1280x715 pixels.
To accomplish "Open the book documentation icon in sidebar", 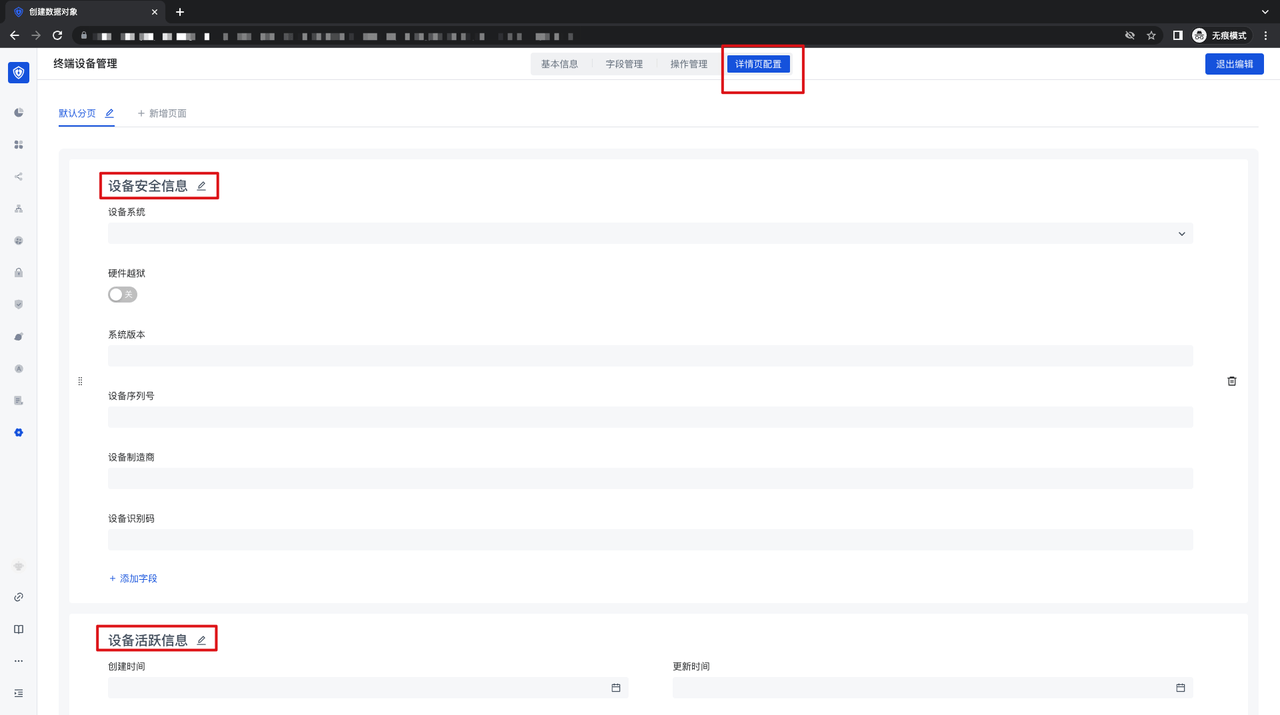I will point(18,629).
